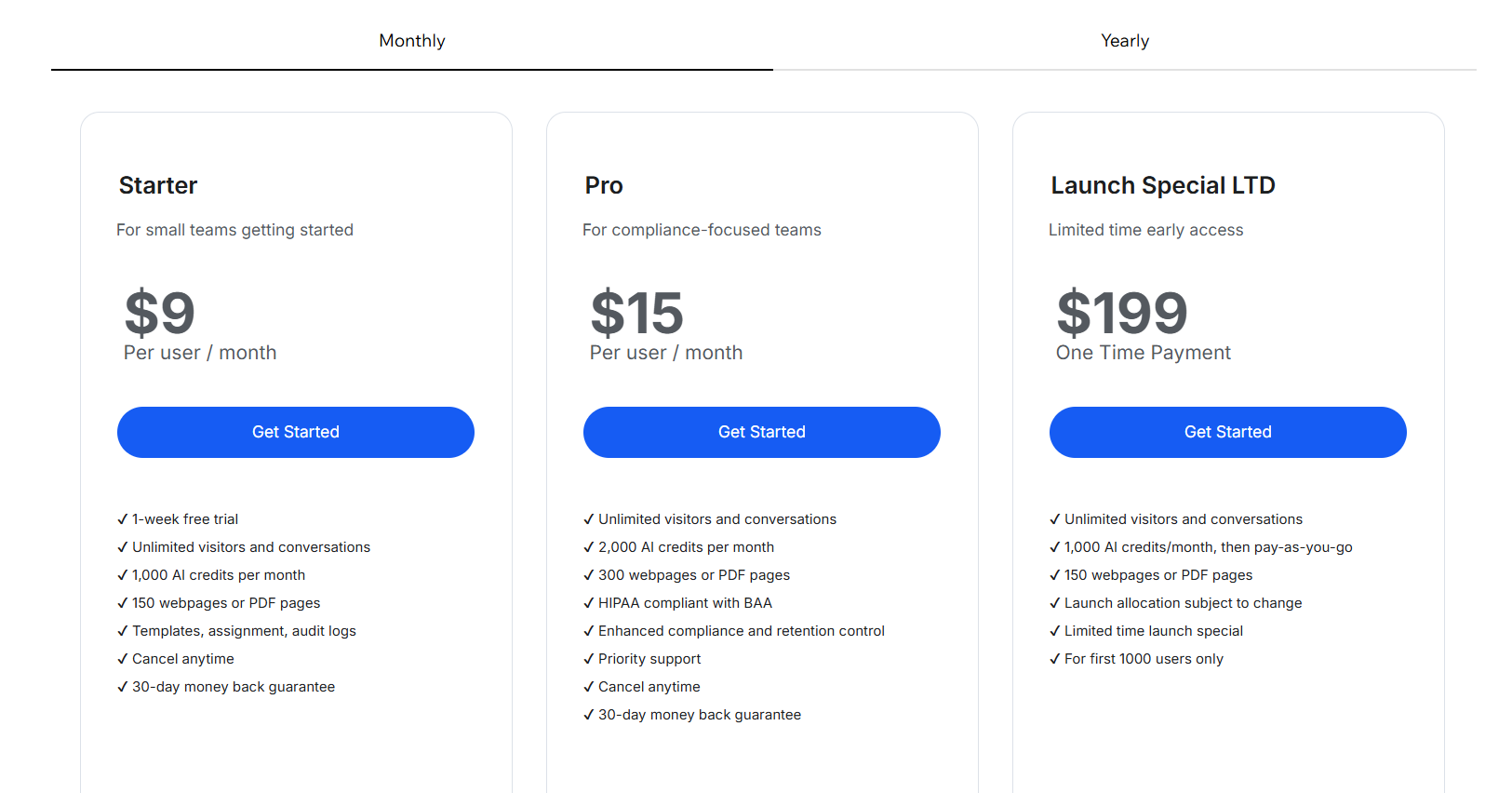This screenshot has width=1512, height=793.
Task: Click the checkmark next to HIPAA compliant with BAA
Action: coord(589,603)
